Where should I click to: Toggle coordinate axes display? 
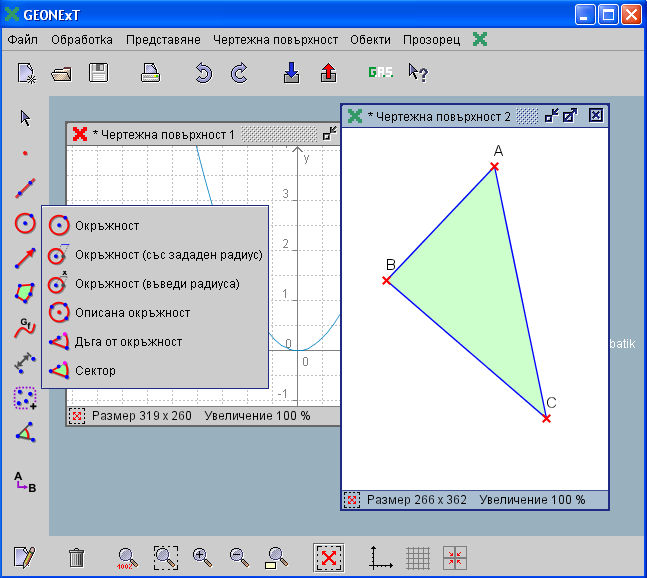[380, 558]
